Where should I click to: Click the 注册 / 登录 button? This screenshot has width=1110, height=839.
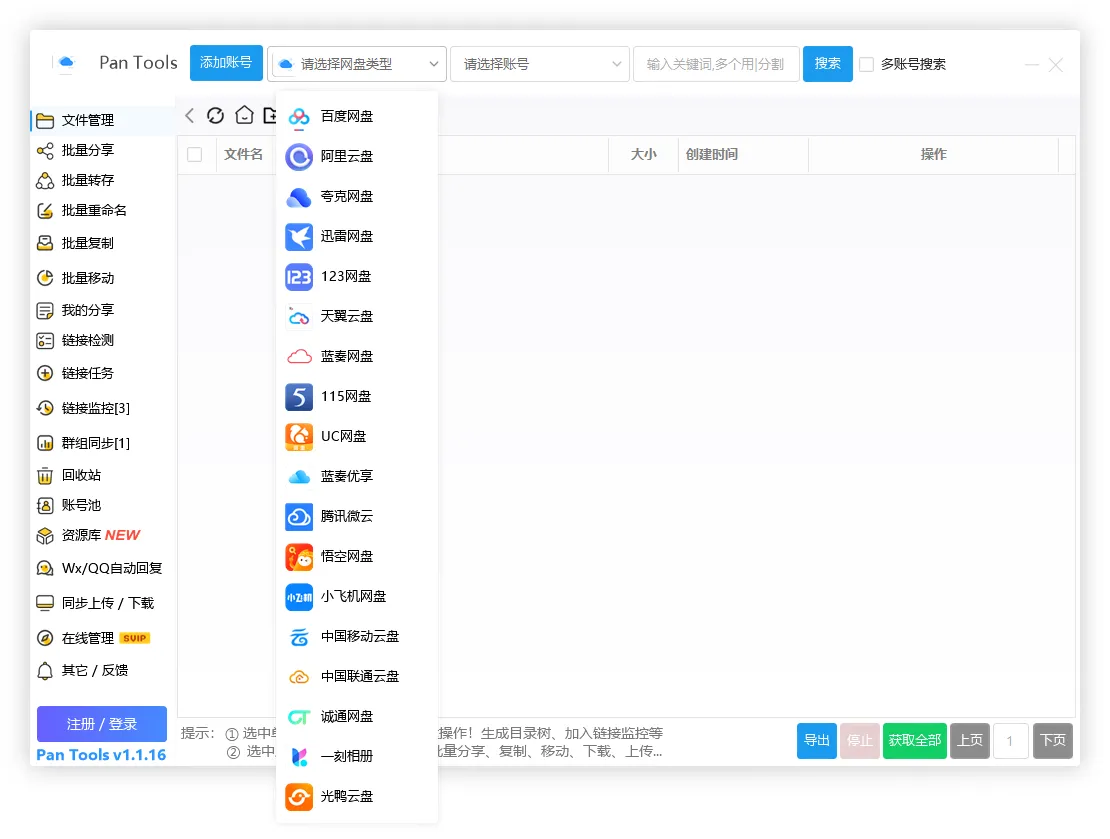tap(102, 724)
